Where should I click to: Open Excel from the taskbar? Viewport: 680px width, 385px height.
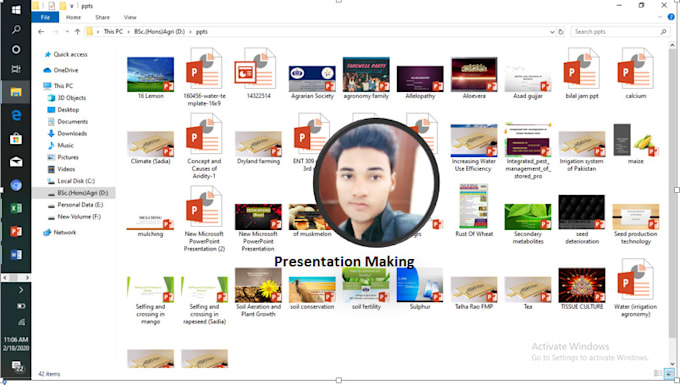16,208
